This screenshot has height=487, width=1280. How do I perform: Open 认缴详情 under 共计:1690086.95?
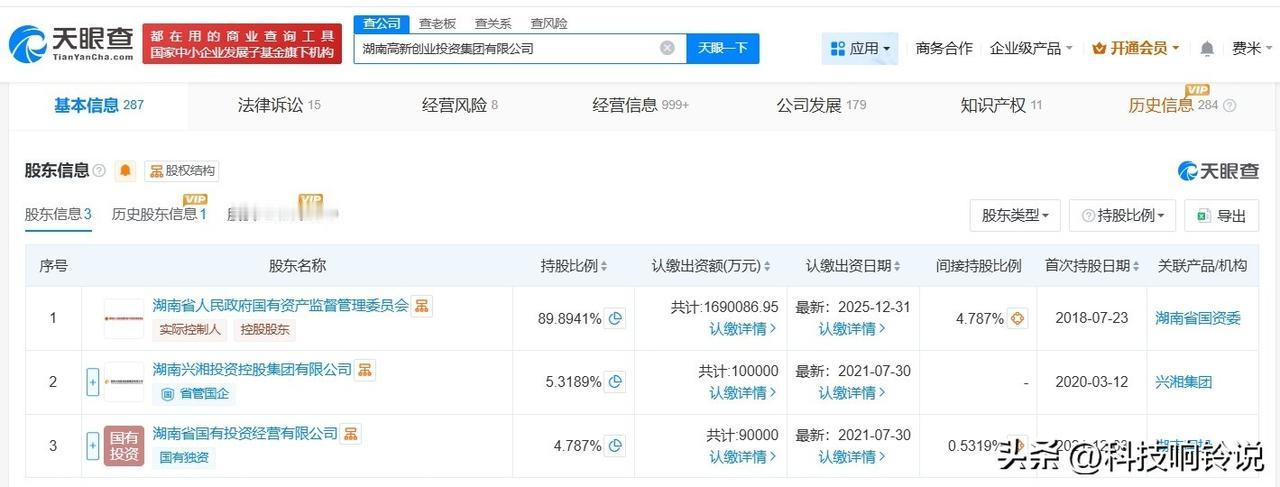[x=743, y=329]
